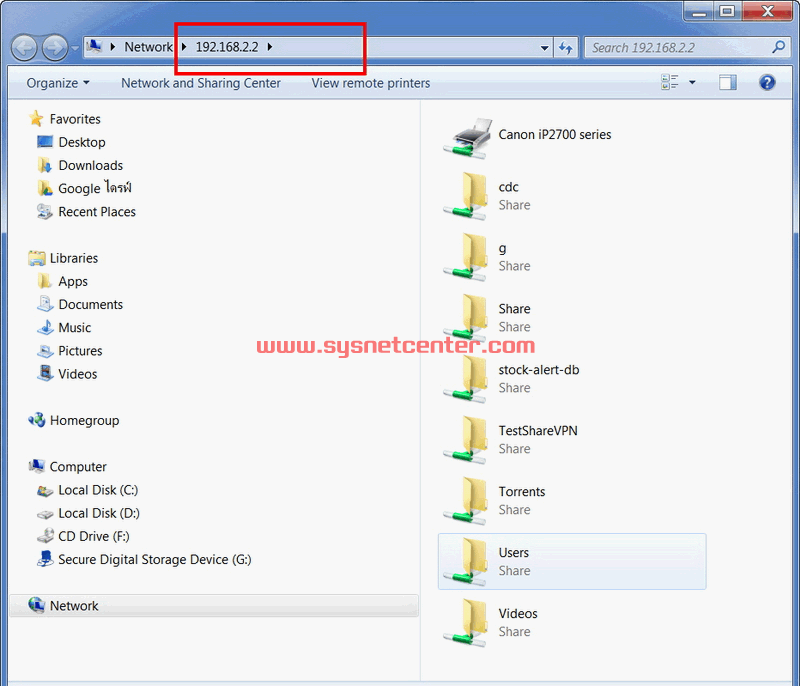Select Recent Places under Favorites
Viewport: 800px width, 686px height.
[x=97, y=212]
